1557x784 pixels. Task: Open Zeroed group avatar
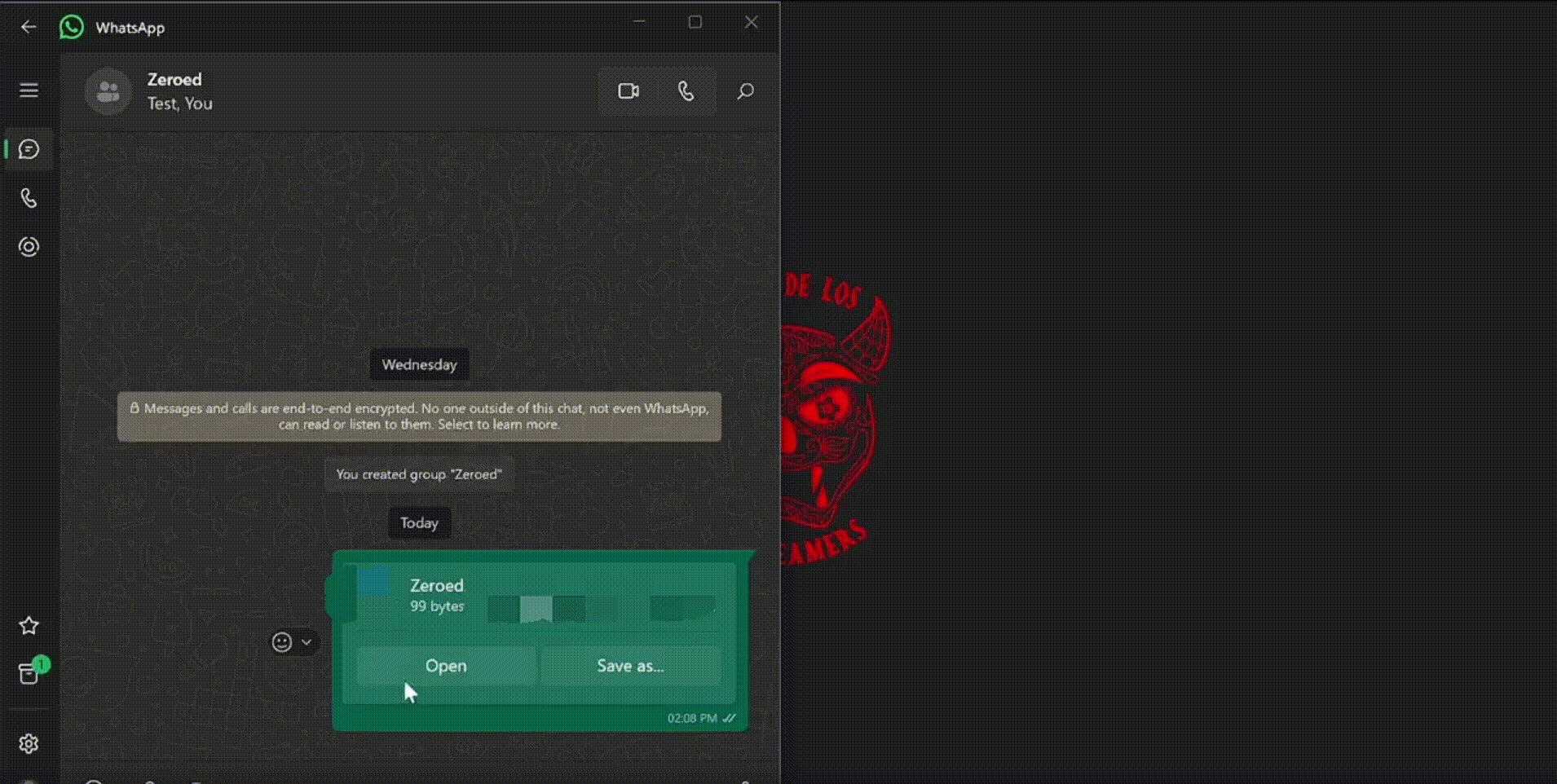click(x=108, y=91)
